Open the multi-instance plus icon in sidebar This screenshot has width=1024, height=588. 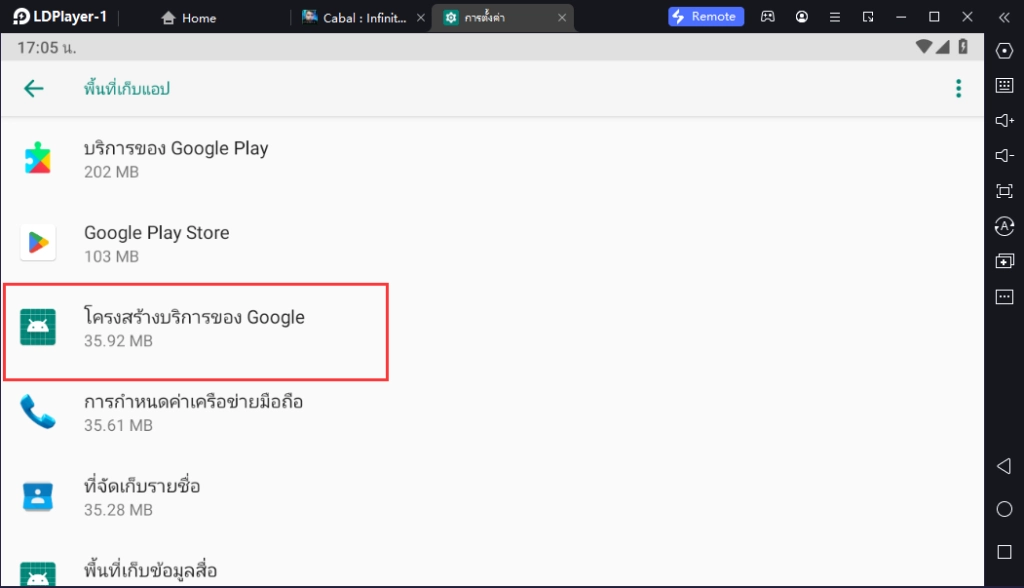click(1004, 261)
